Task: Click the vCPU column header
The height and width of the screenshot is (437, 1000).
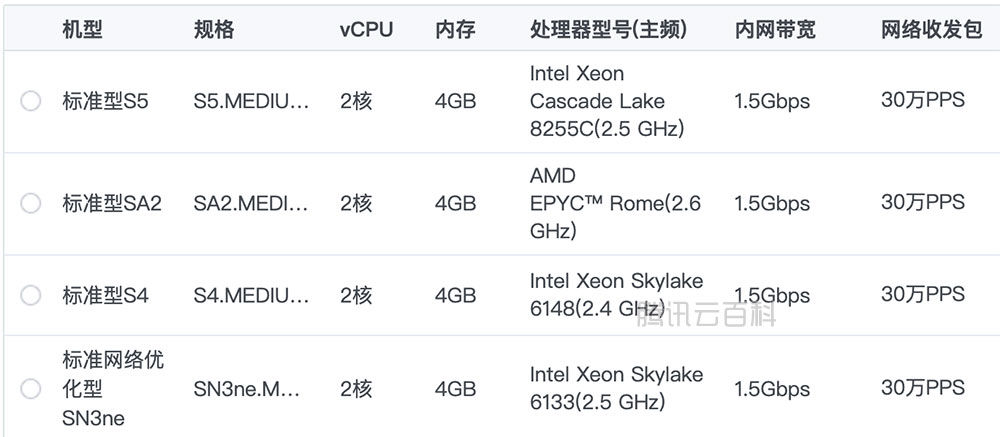Action: coord(366,30)
